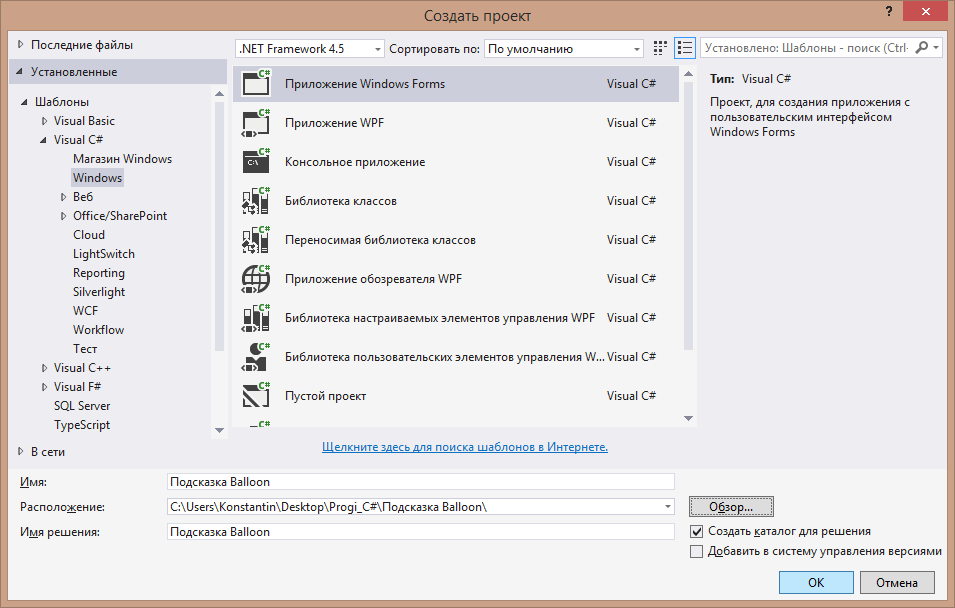Select the Silverlight template category
The image size is (955, 608).
pos(99,292)
